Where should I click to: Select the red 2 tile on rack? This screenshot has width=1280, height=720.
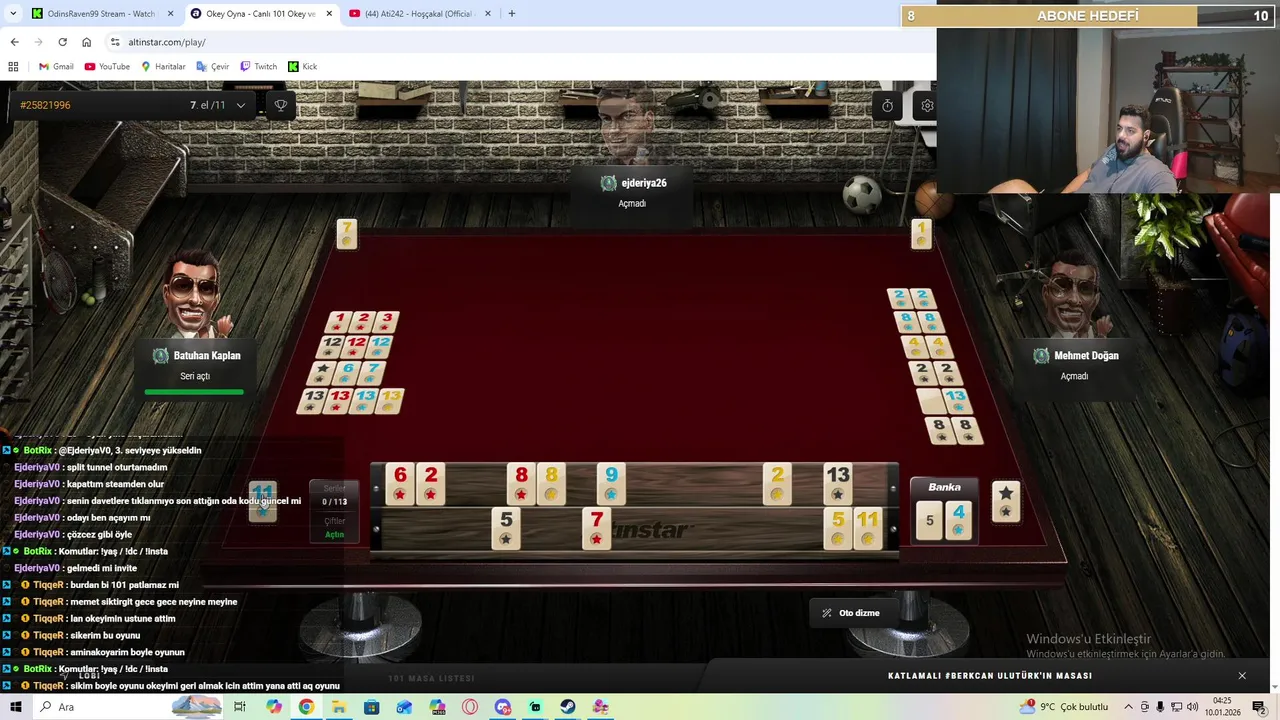(431, 484)
